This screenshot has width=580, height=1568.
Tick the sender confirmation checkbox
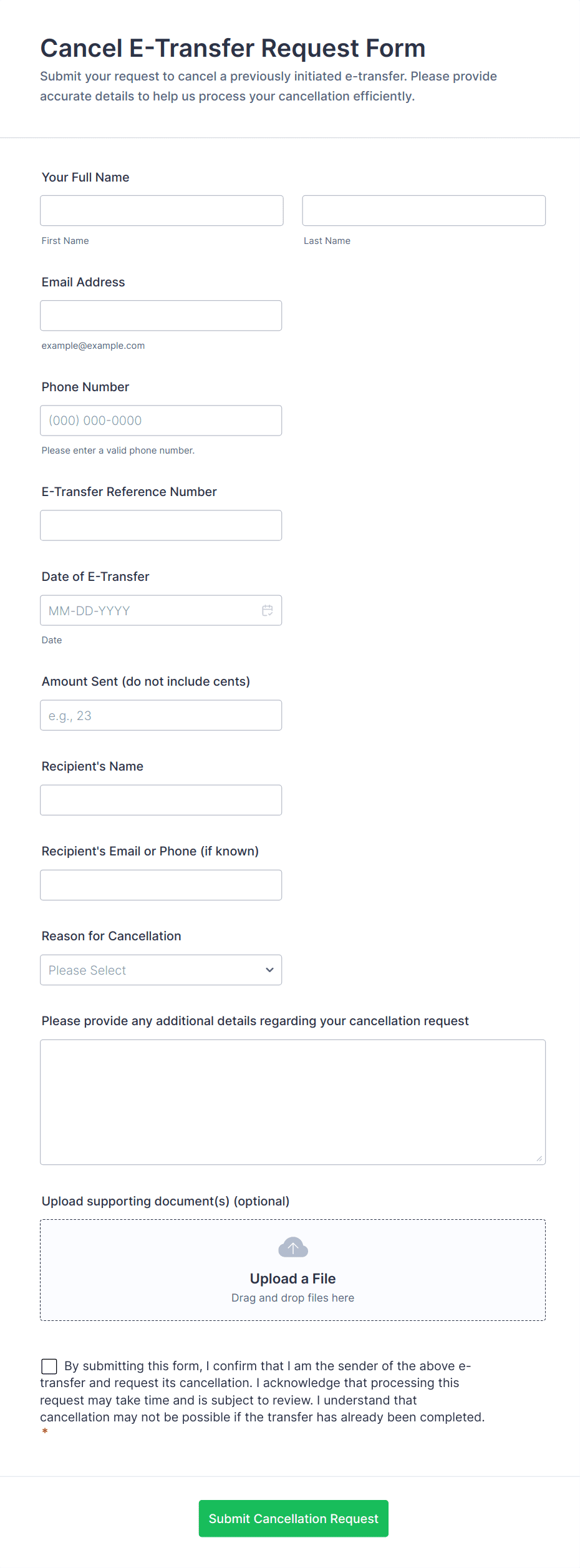coord(49,1366)
